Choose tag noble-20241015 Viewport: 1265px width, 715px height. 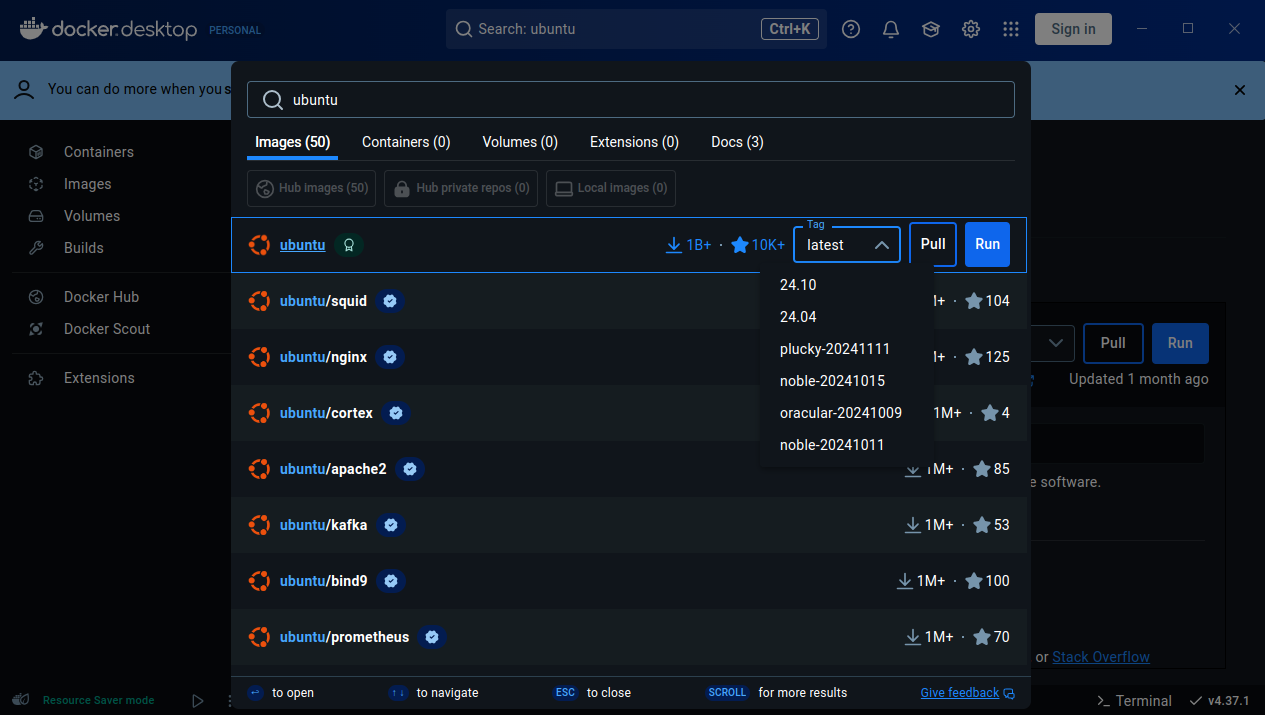[x=847, y=381]
